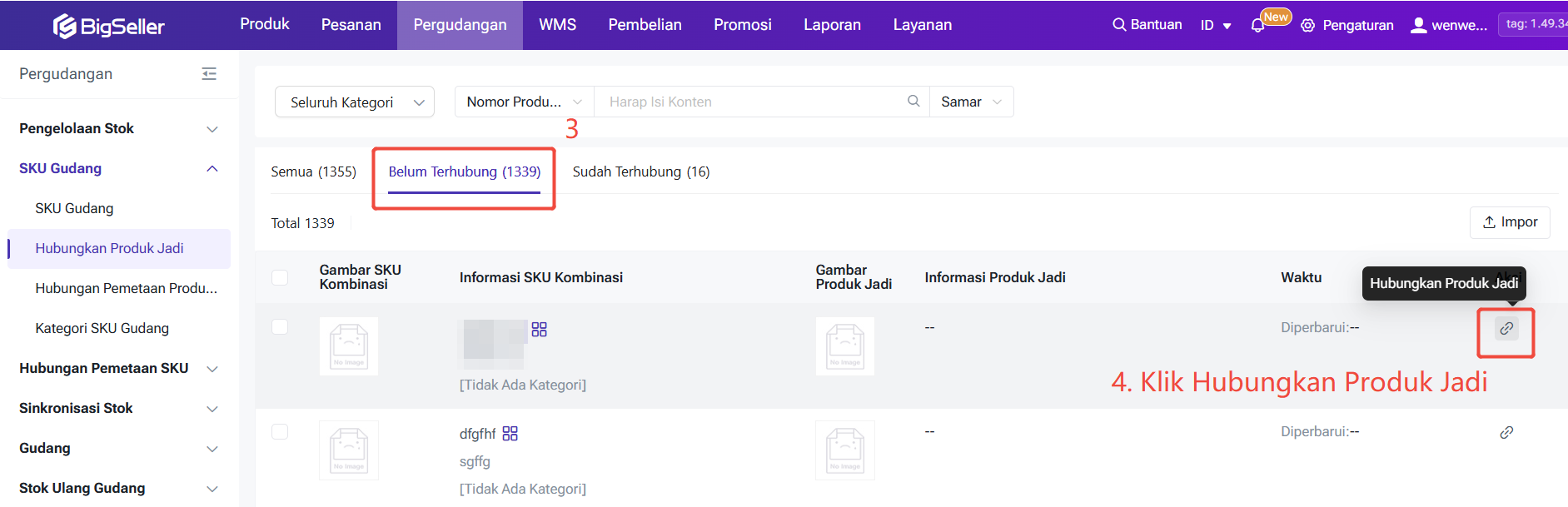Click the BigSeller logo
This screenshot has width=1568, height=507.
(x=109, y=26)
